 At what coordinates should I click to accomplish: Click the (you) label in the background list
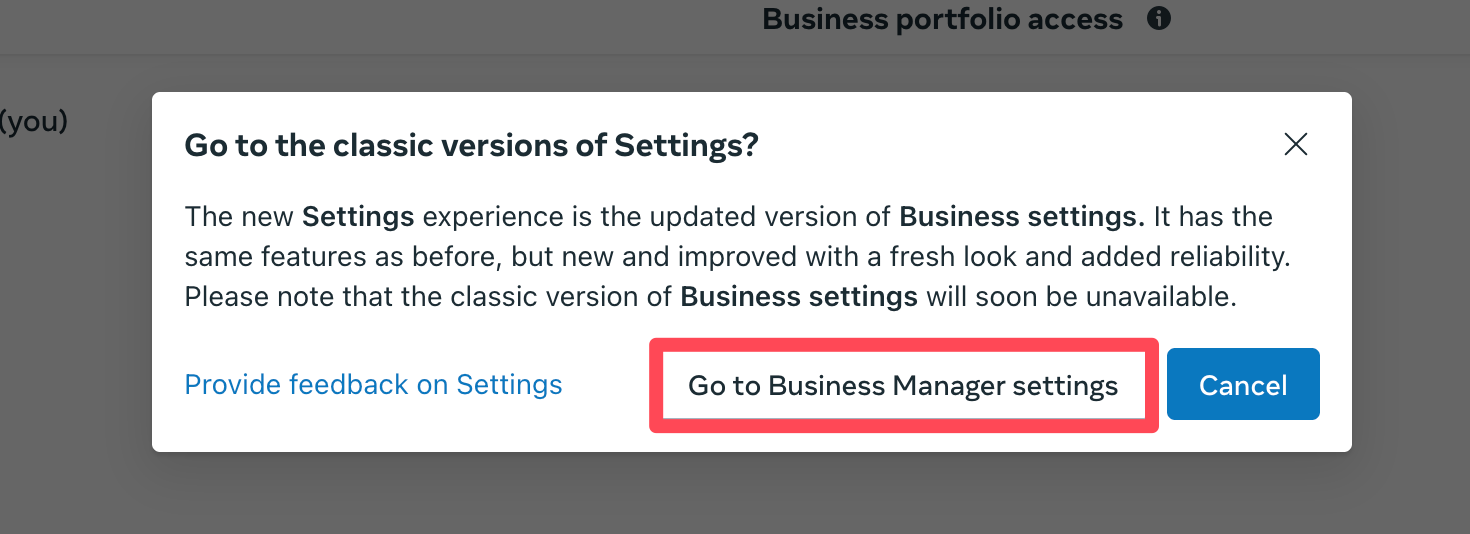point(34,122)
